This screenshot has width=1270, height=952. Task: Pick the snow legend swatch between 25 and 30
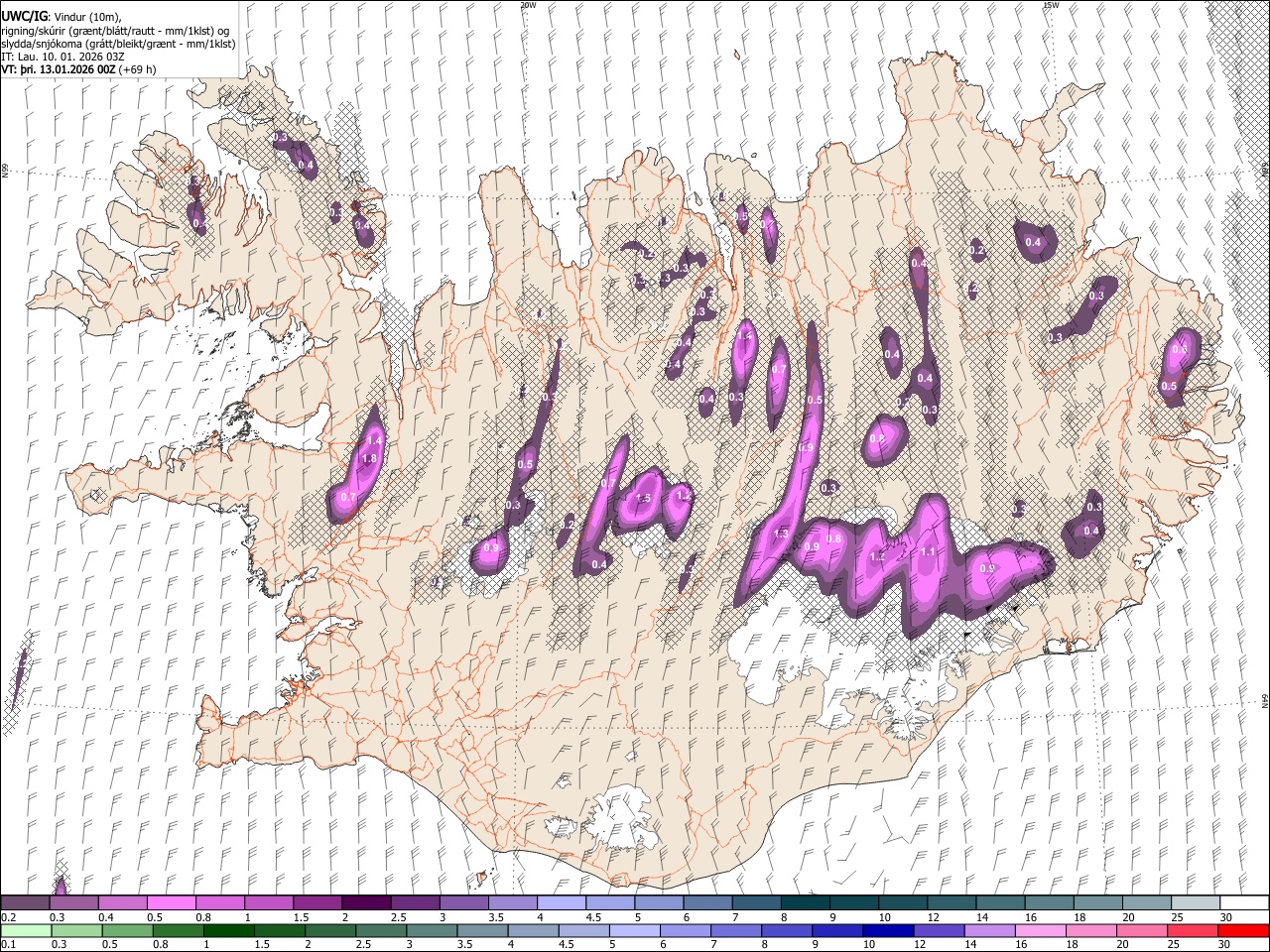(1197, 902)
